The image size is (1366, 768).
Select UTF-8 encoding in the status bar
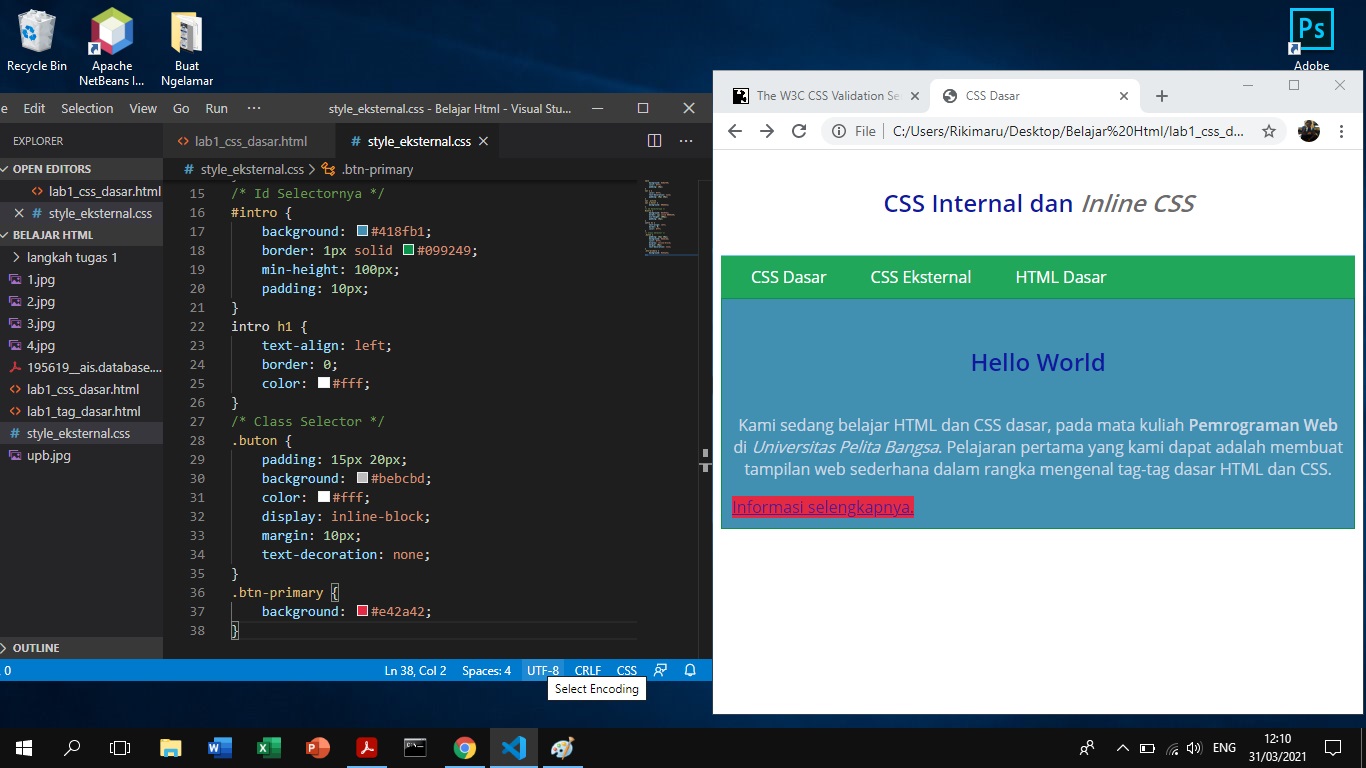542,670
